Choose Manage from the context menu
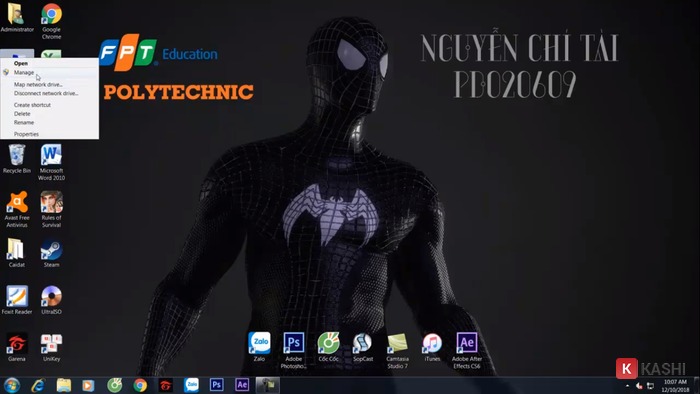 coord(50,72)
